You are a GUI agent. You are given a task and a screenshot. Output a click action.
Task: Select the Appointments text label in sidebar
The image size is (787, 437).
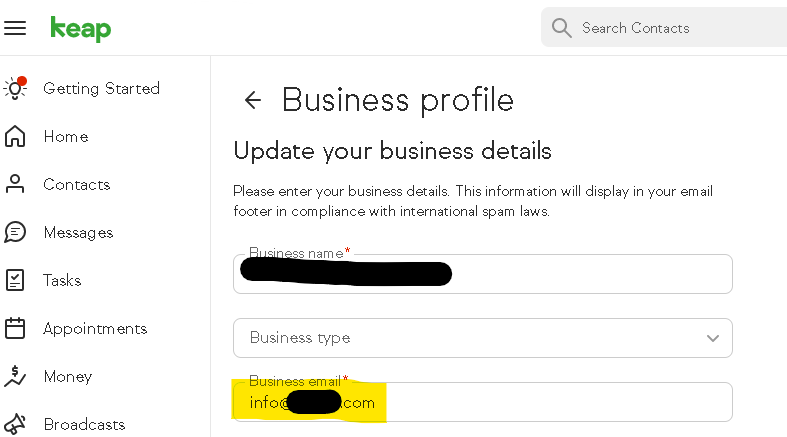coord(95,328)
